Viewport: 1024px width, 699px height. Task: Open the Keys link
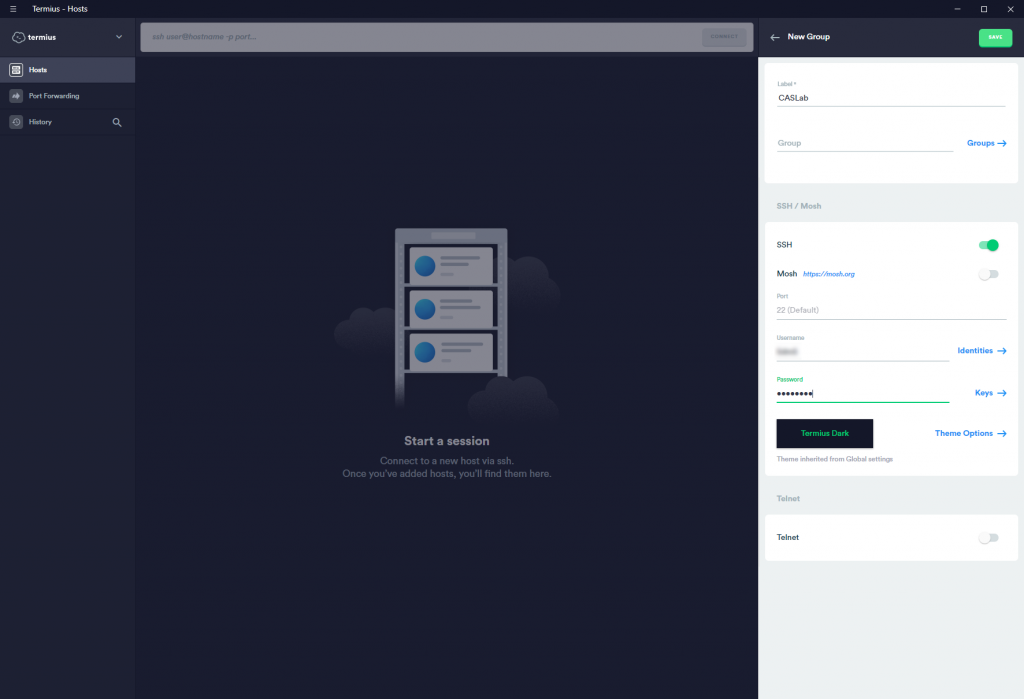pos(990,393)
